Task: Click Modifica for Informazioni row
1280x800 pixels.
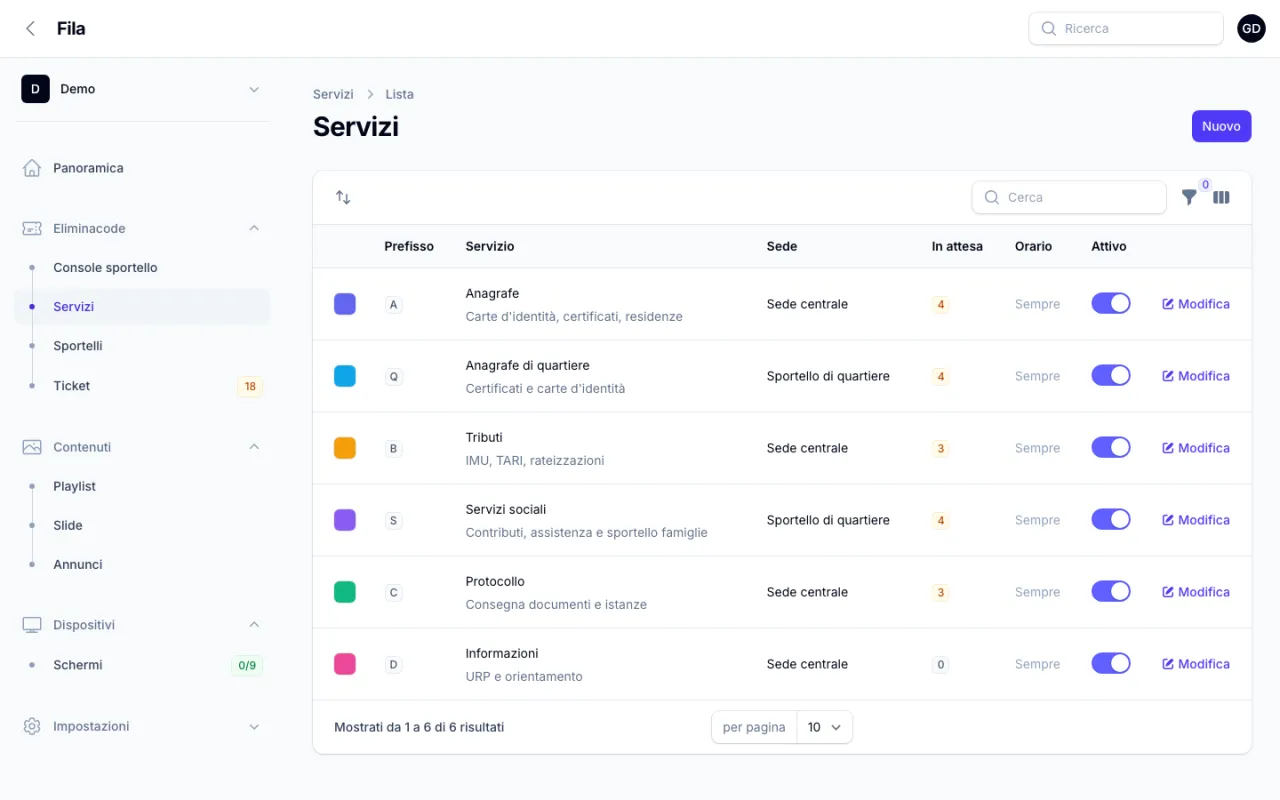Action: click(1196, 664)
